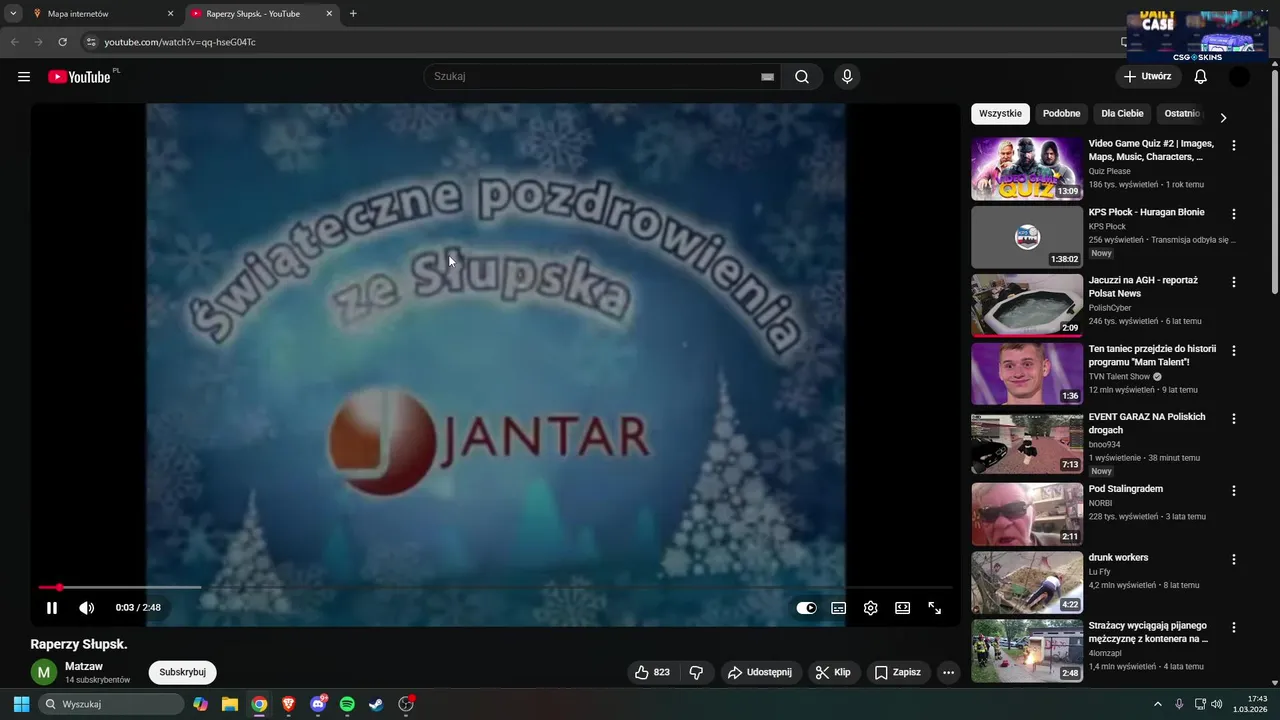Click the magnifier search button

pos(802,77)
